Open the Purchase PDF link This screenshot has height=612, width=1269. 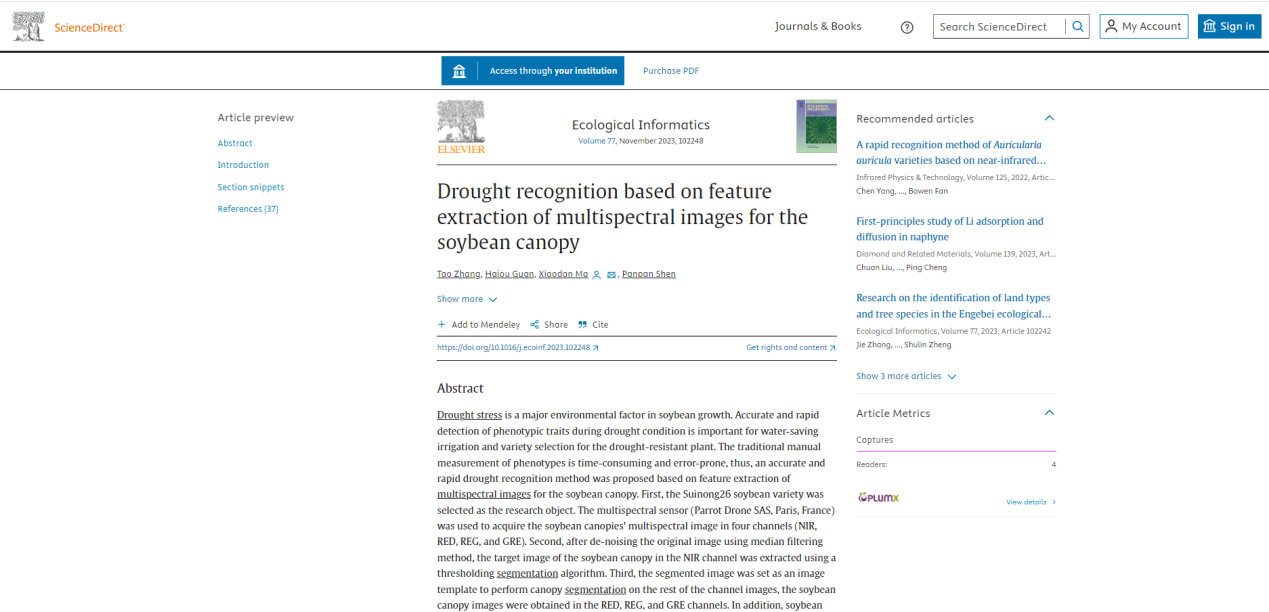670,71
